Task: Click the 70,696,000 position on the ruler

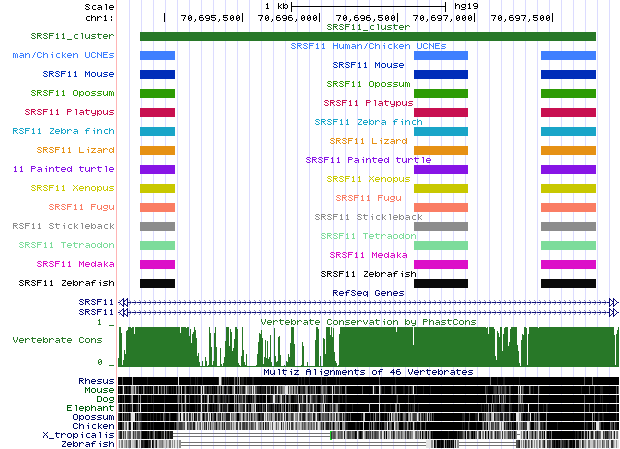Action: coord(289,18)
